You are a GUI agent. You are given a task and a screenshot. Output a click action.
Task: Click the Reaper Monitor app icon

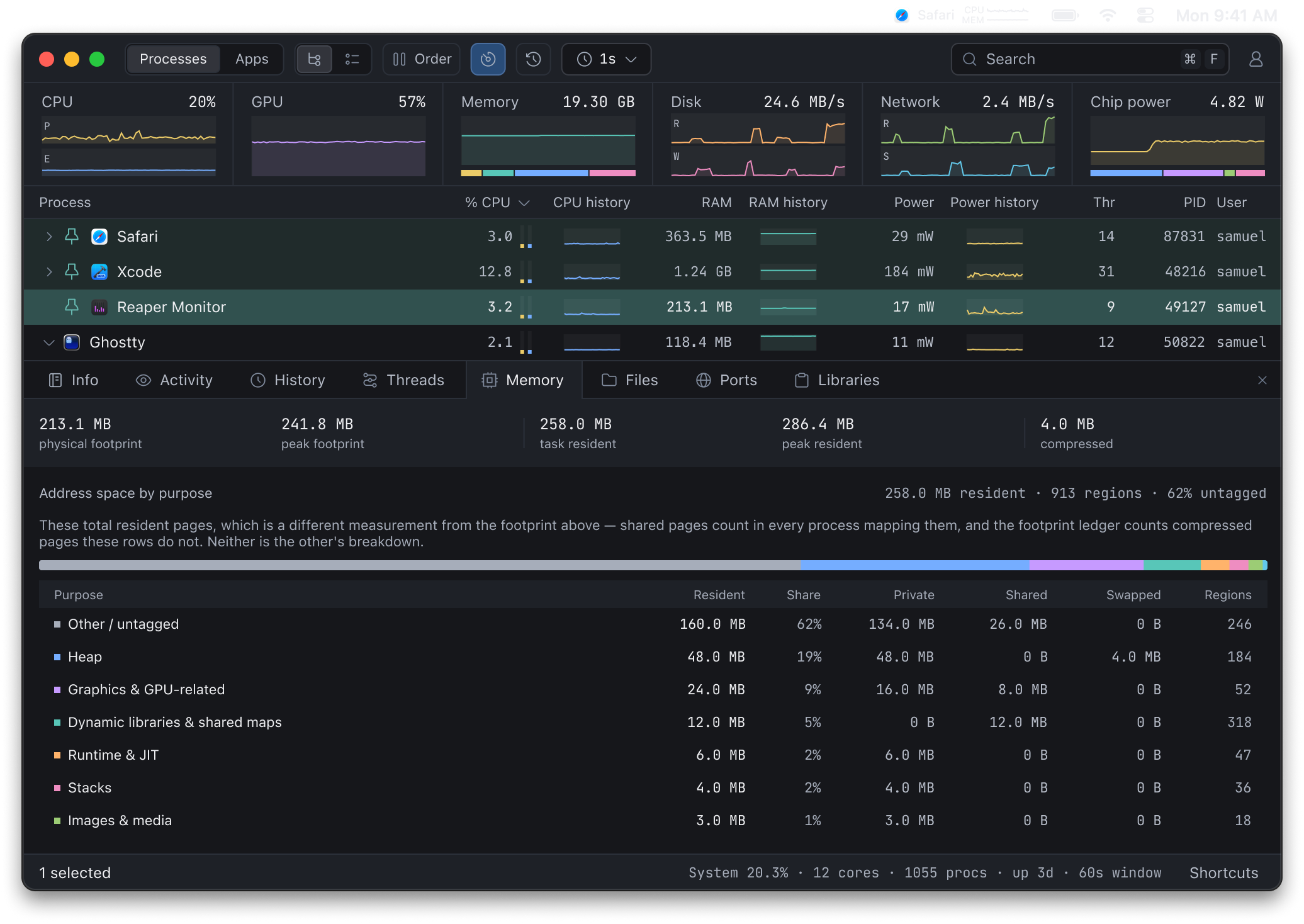point(99,307)
